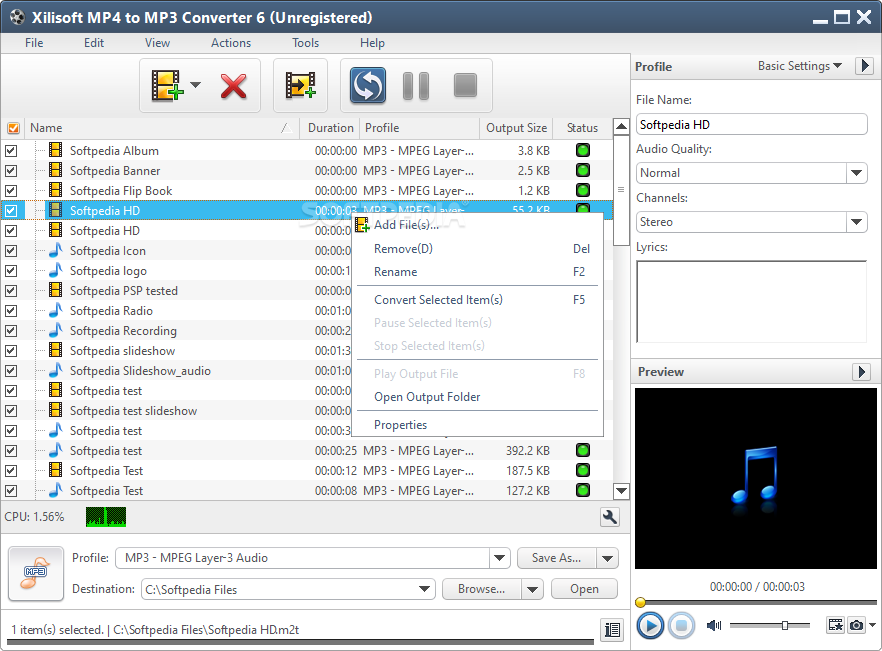Click the Save As... button
The width and height of the screenshot is (882, 651).
[x=557, y=558]
